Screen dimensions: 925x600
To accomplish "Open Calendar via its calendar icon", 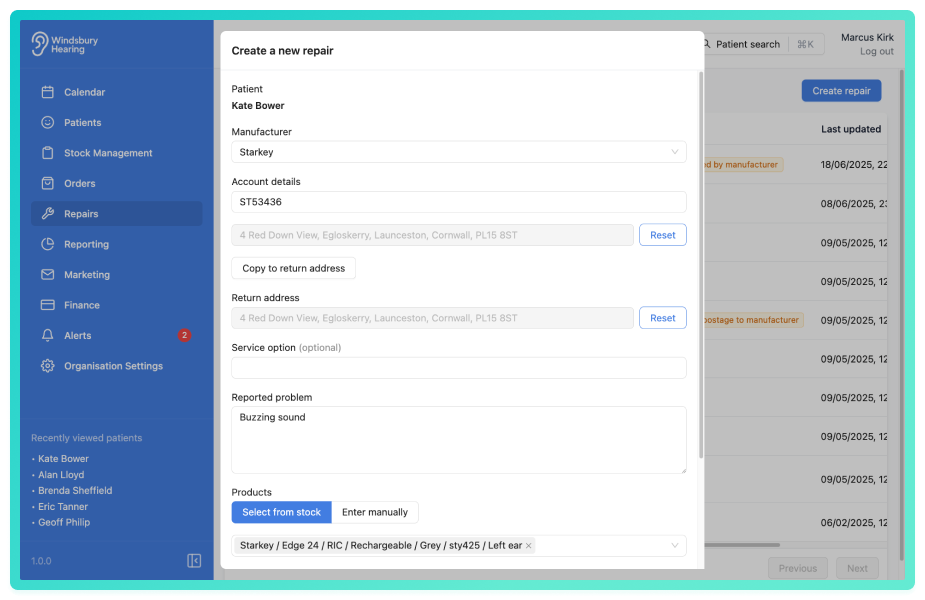I will 48,92.
